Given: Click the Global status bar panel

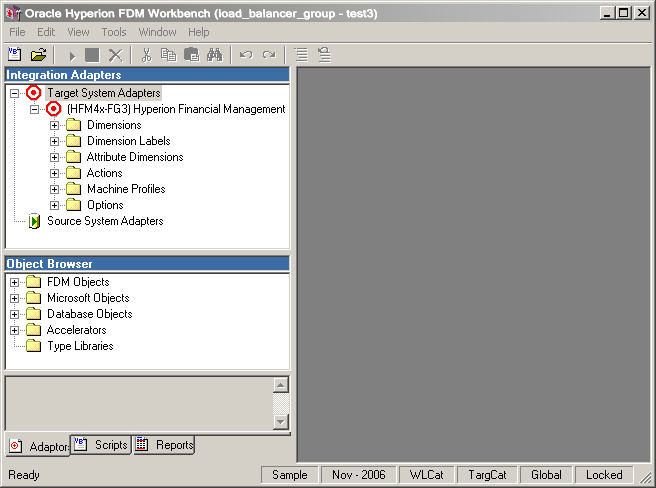Looking at the screenshot, I should coord(546,475).
